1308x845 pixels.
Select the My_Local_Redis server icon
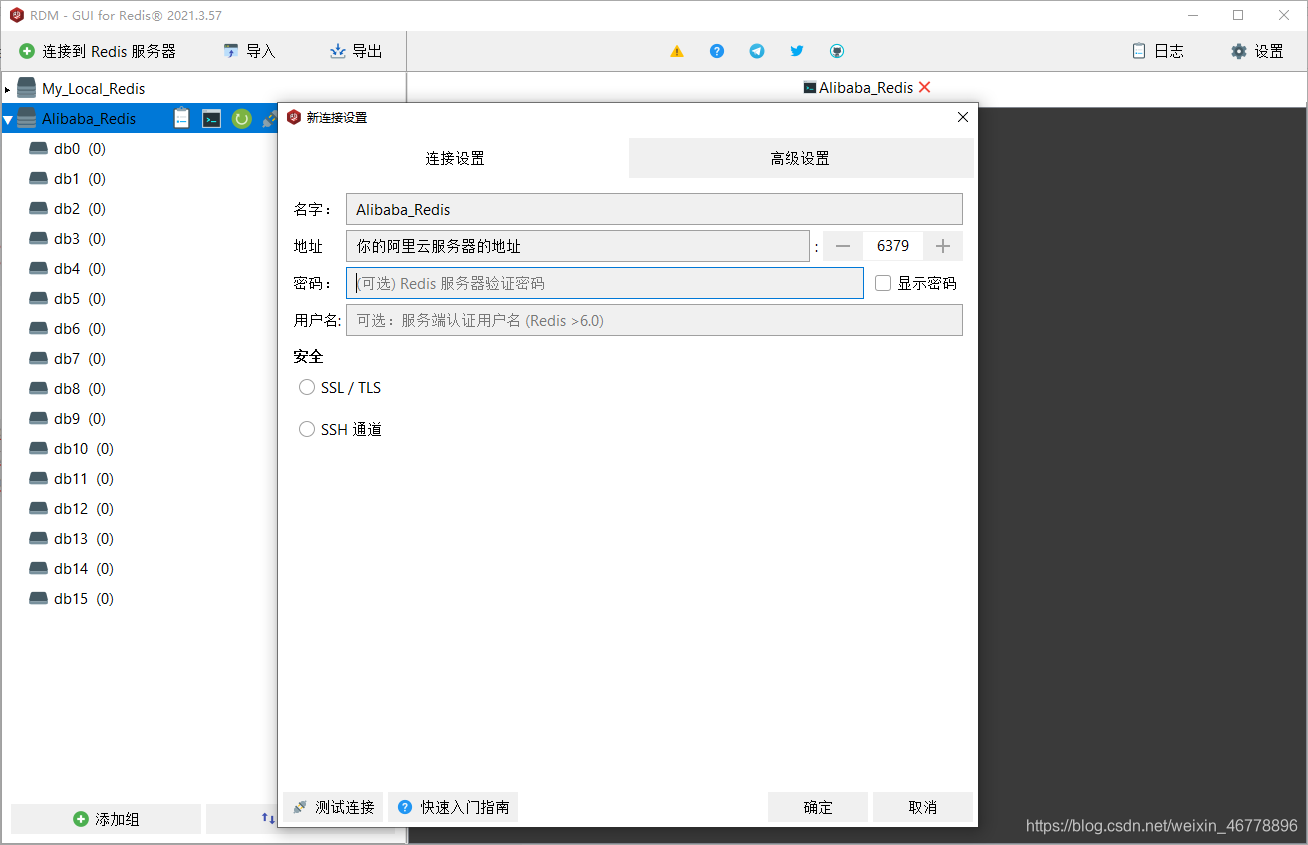tap(27, 88)
